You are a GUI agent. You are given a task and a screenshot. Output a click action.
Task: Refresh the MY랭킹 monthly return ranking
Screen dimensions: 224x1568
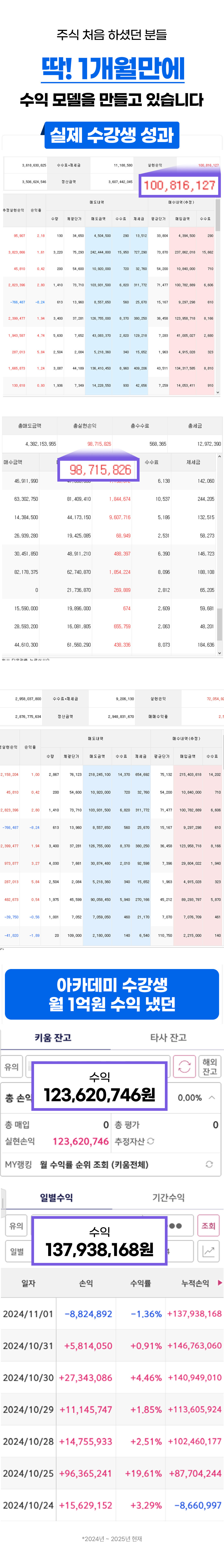(x=209, y=1164)
